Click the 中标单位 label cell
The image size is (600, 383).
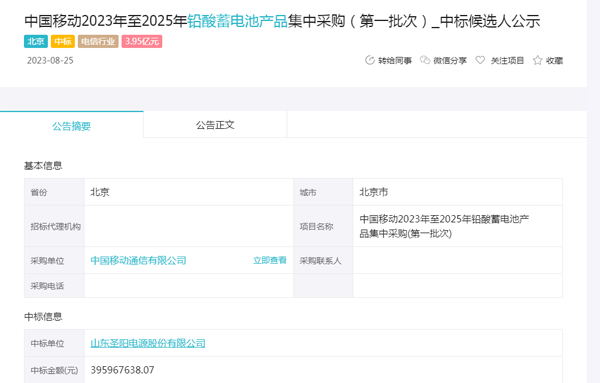coord(54,343)
